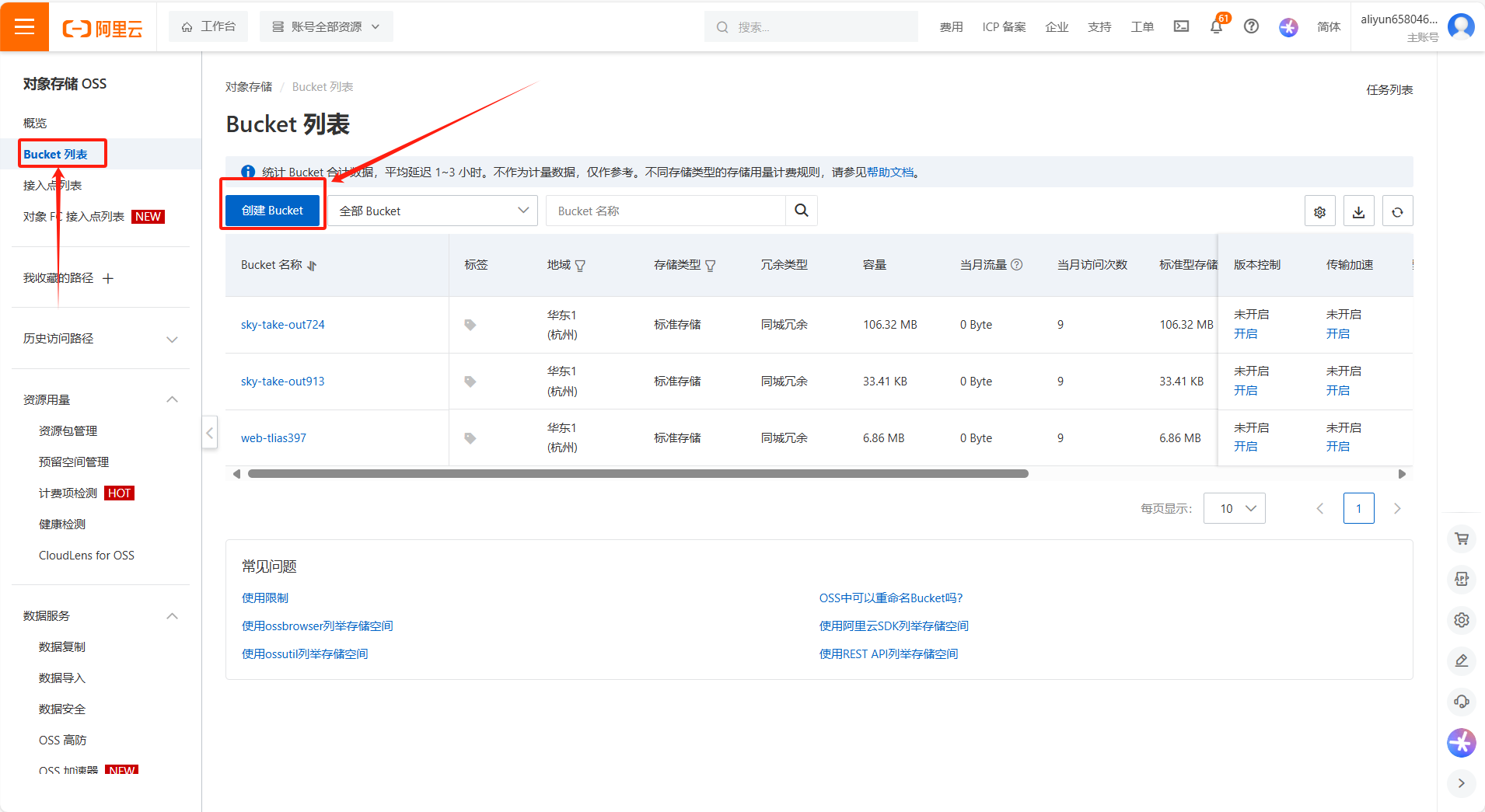Add a favorite path with plus icon
Image resolution: width=1485 pixels, height=812 pixels.
pyautogui.click(x=108, y=278)
